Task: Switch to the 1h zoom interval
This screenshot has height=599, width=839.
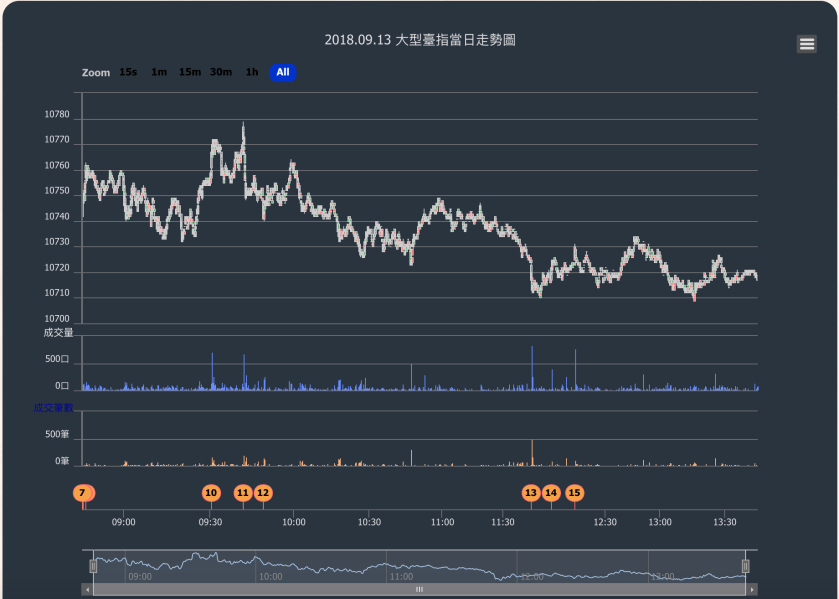Action: (x=251, y=72)
